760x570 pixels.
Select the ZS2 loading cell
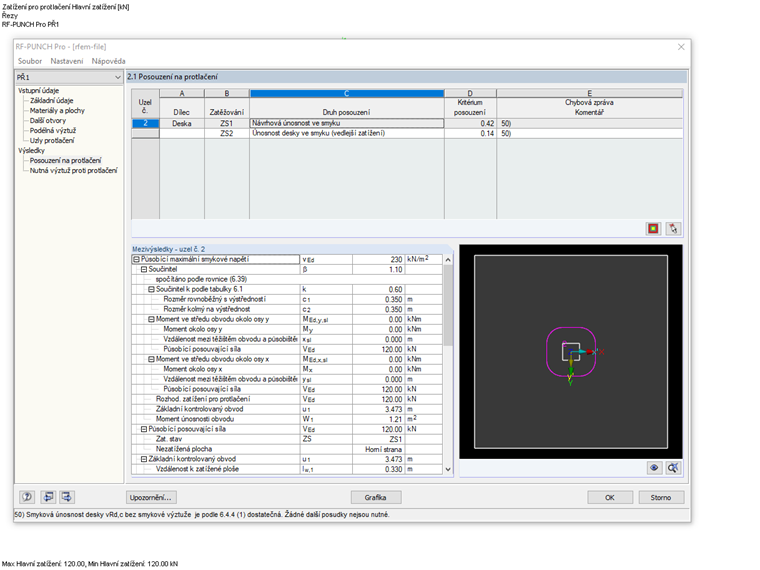click(227, 133)
